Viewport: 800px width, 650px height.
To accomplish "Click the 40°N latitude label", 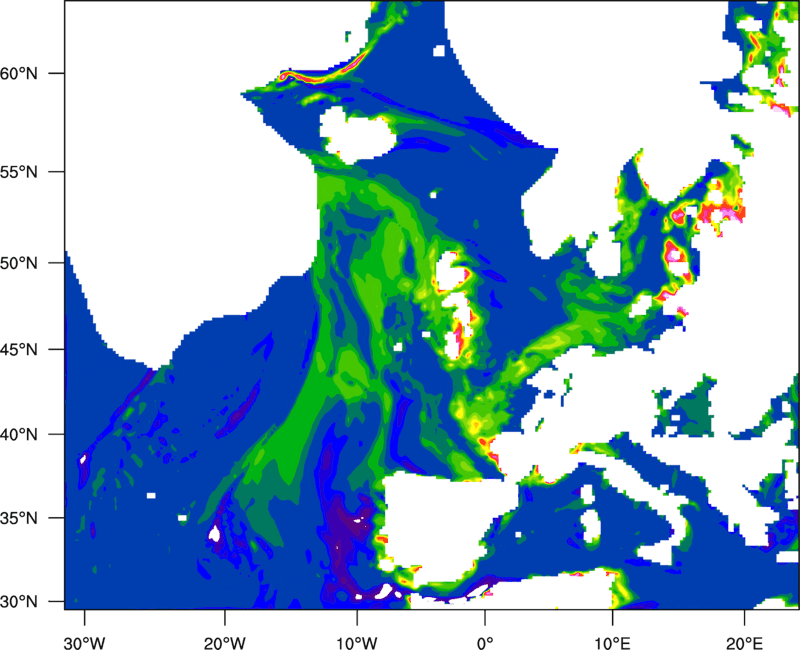I will tap(19, 435).
